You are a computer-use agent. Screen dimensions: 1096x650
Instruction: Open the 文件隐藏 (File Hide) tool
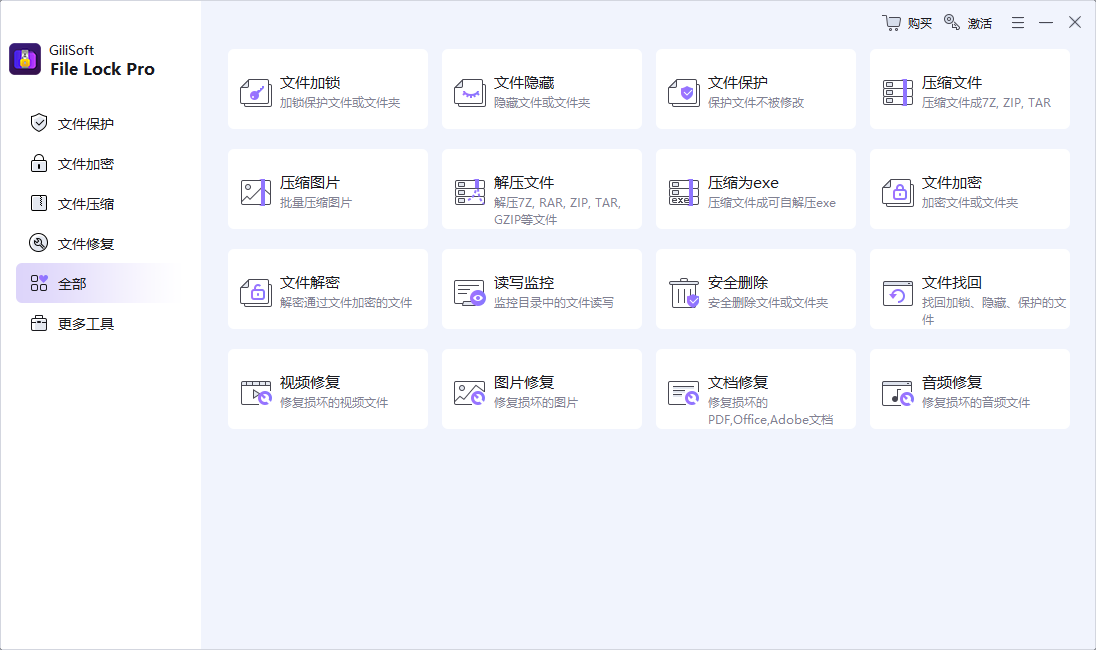(541, 88)
